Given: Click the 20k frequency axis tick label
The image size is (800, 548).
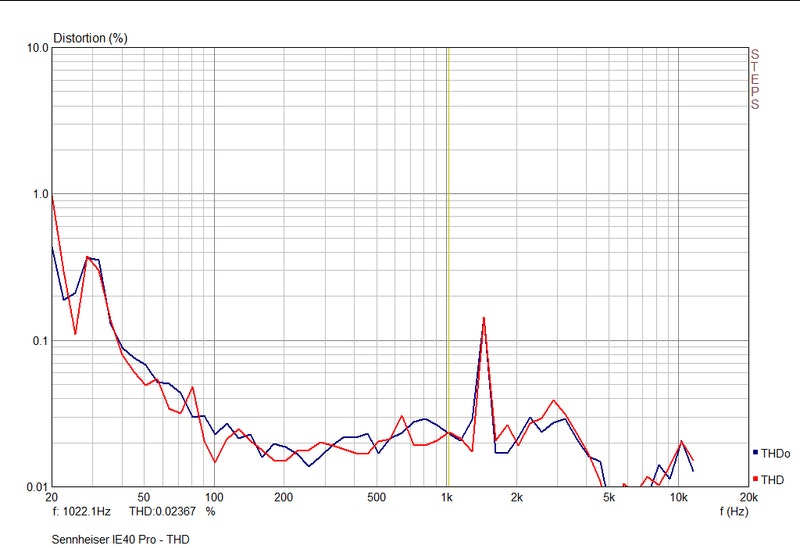Looking at the screenshot, I should [748, 497].
